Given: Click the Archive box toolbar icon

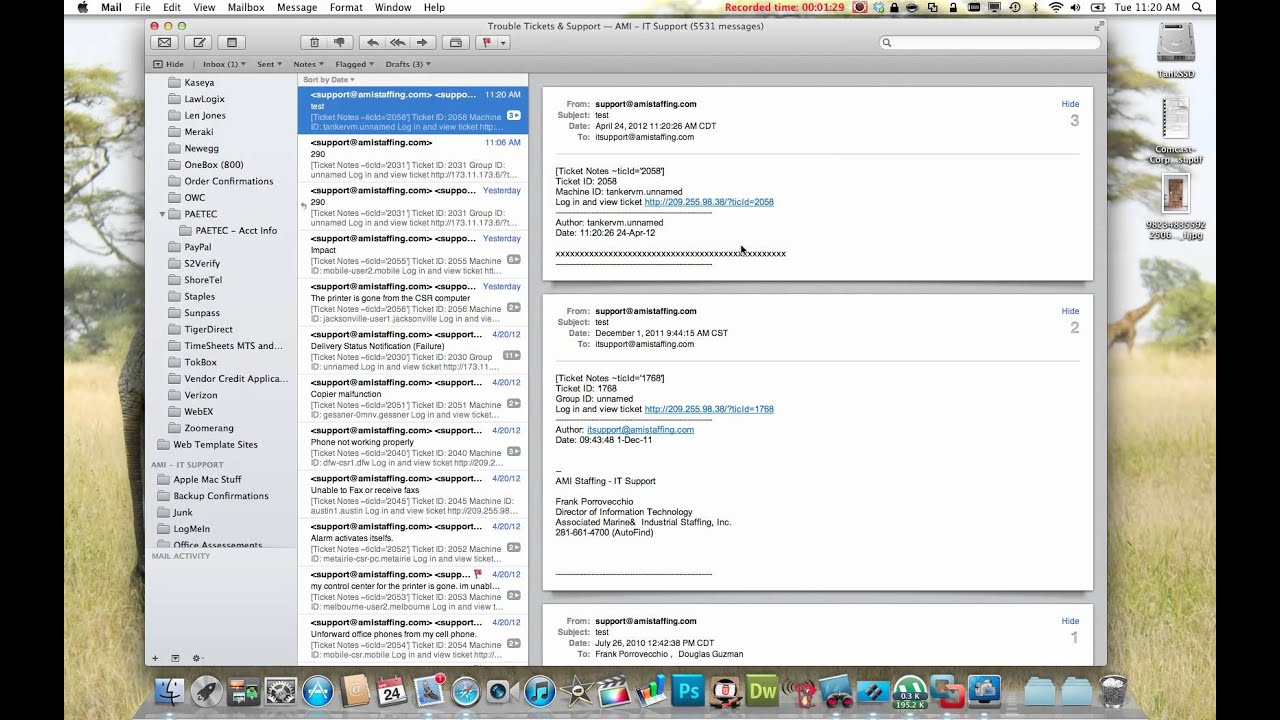Looking at the screenshot, I should pos(456,43).
